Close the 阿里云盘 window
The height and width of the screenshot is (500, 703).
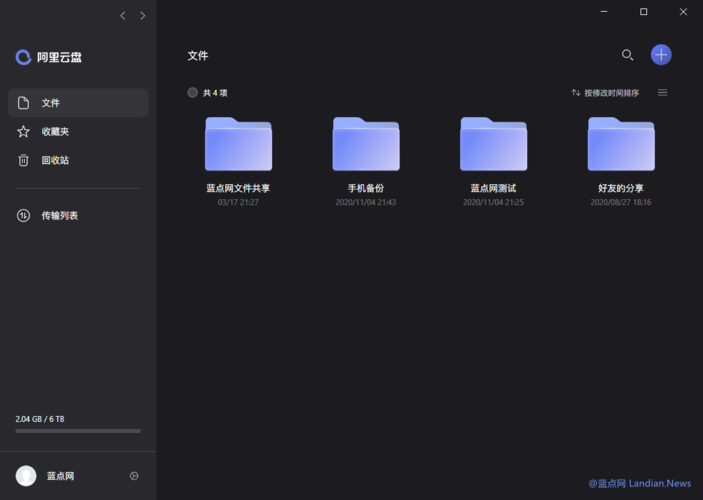coord(683,12)
